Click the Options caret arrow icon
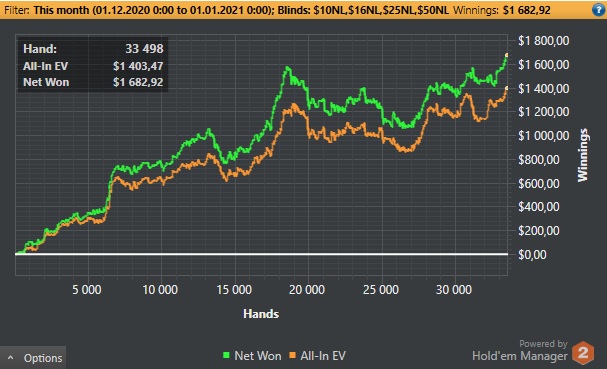 [10, 358]
